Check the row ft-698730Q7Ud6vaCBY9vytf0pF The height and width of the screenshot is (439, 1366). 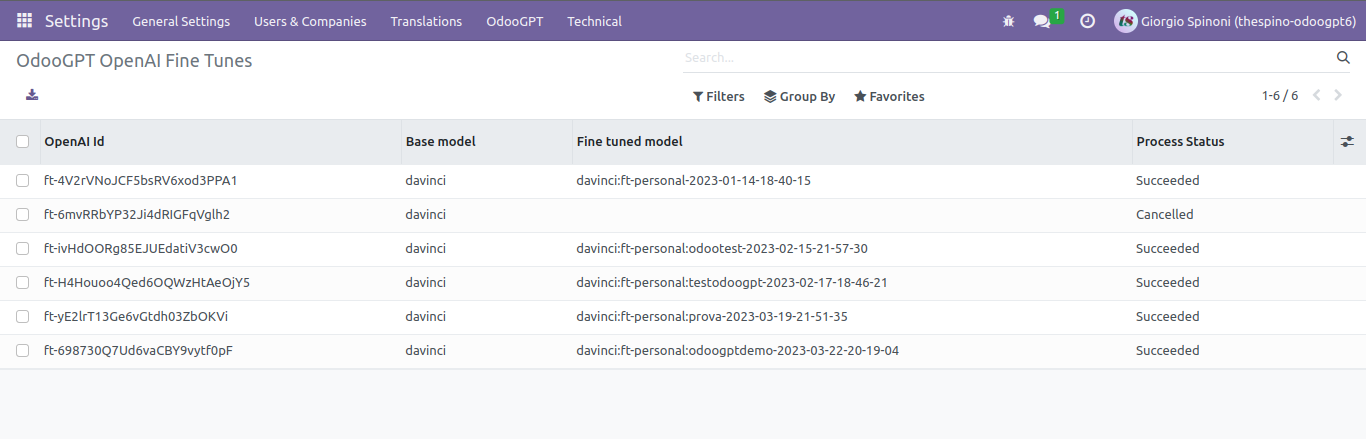tap(22, 351)
